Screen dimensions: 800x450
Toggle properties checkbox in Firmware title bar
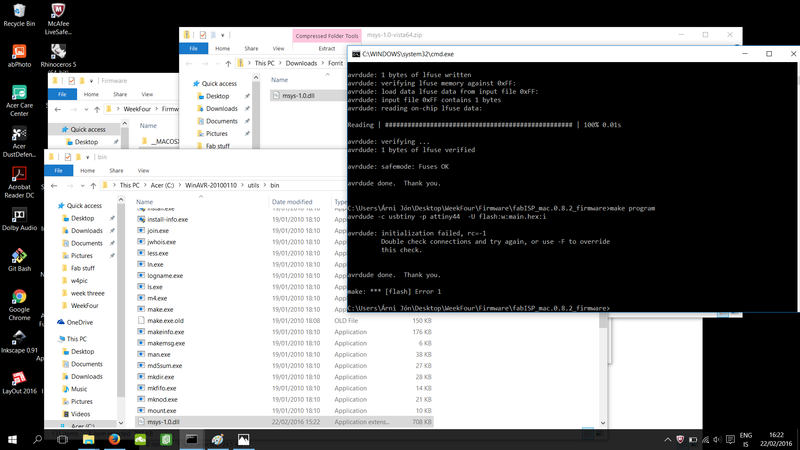[71, 81]
